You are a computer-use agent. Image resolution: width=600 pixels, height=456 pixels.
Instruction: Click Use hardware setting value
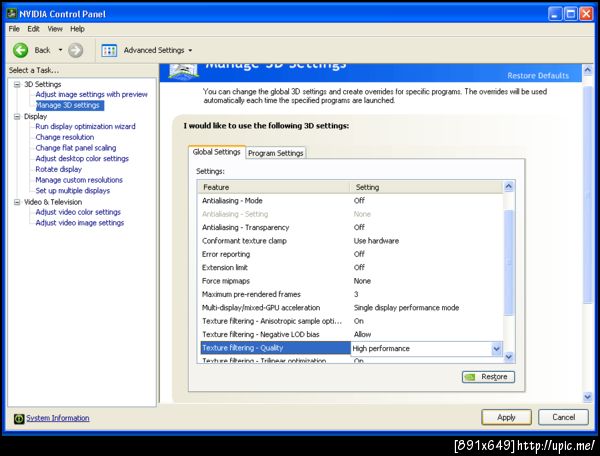[x=376, y=241]
